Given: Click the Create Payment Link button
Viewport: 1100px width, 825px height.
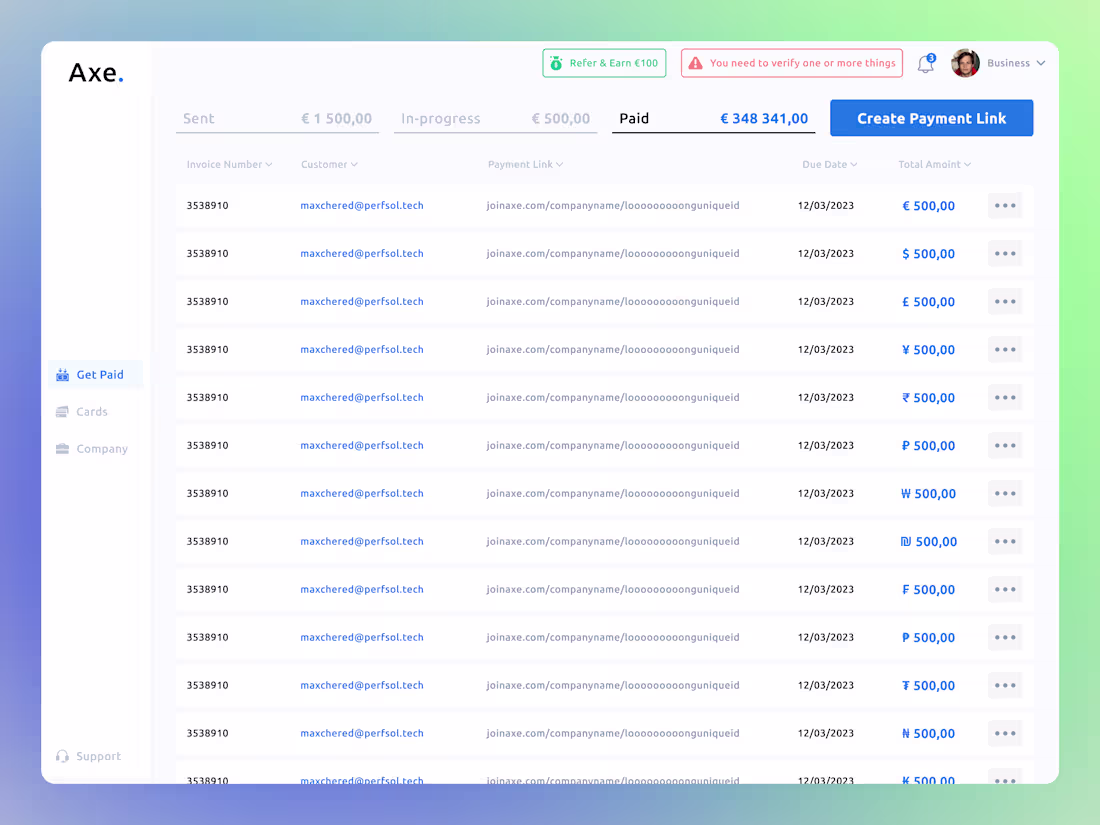Looking at the screenshot, I should point(931,118).
